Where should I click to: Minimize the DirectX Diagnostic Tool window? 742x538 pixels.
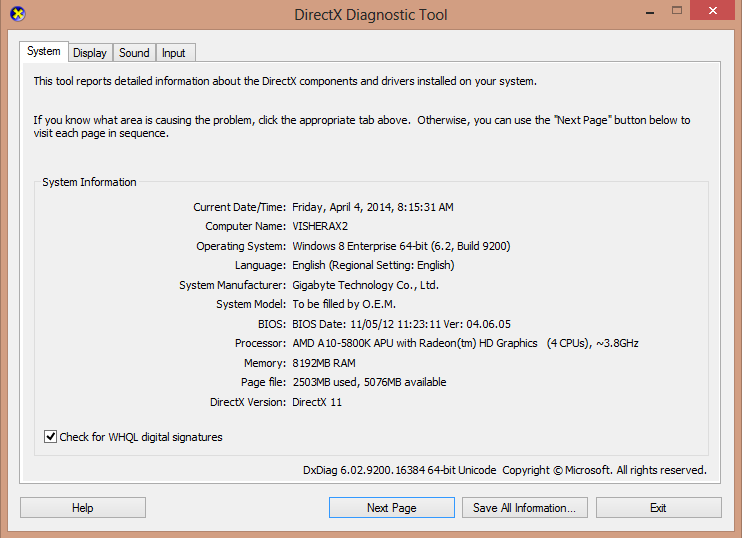[650, 11]
